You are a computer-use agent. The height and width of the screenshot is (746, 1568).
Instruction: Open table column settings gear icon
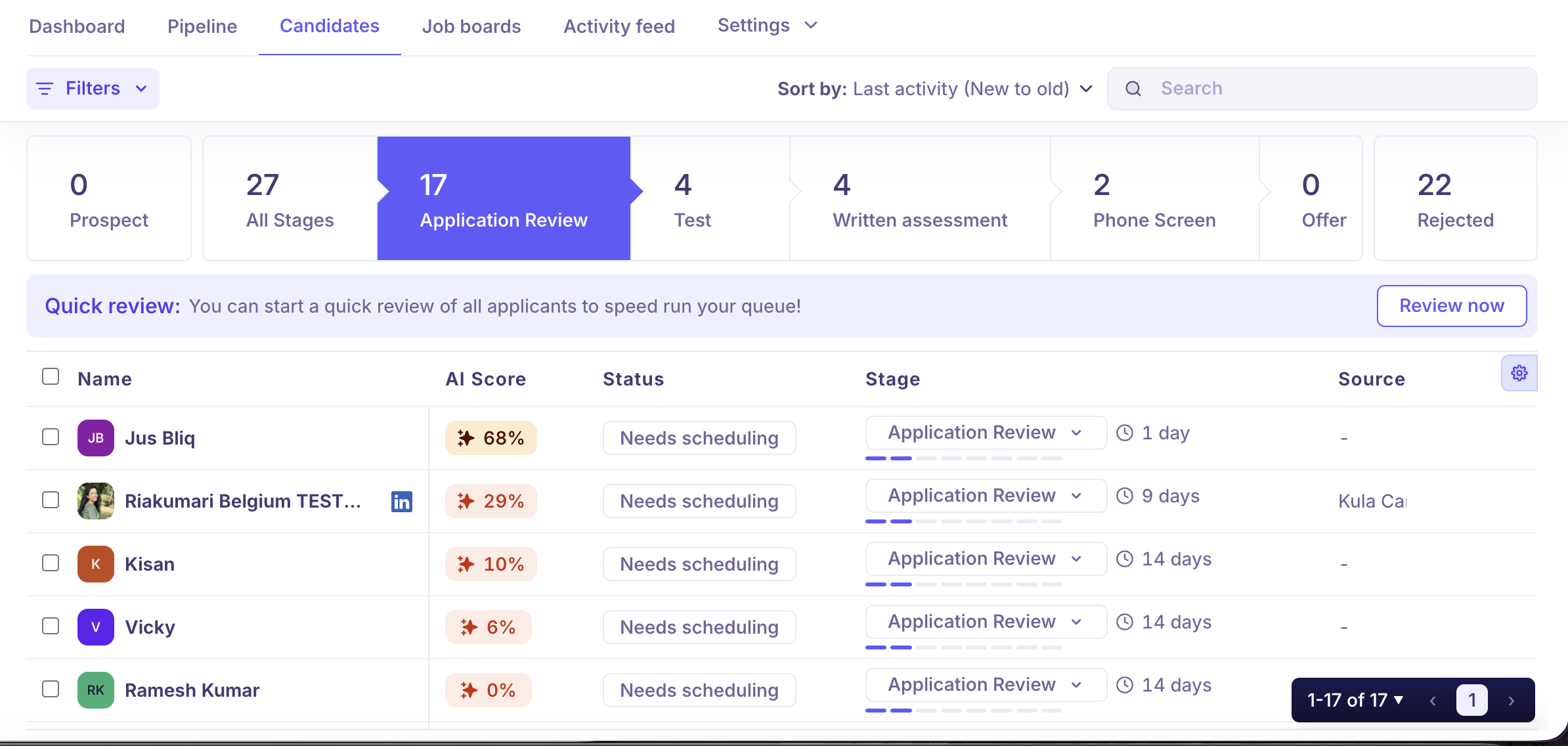pyautogui.click(x=1519, y=373)
